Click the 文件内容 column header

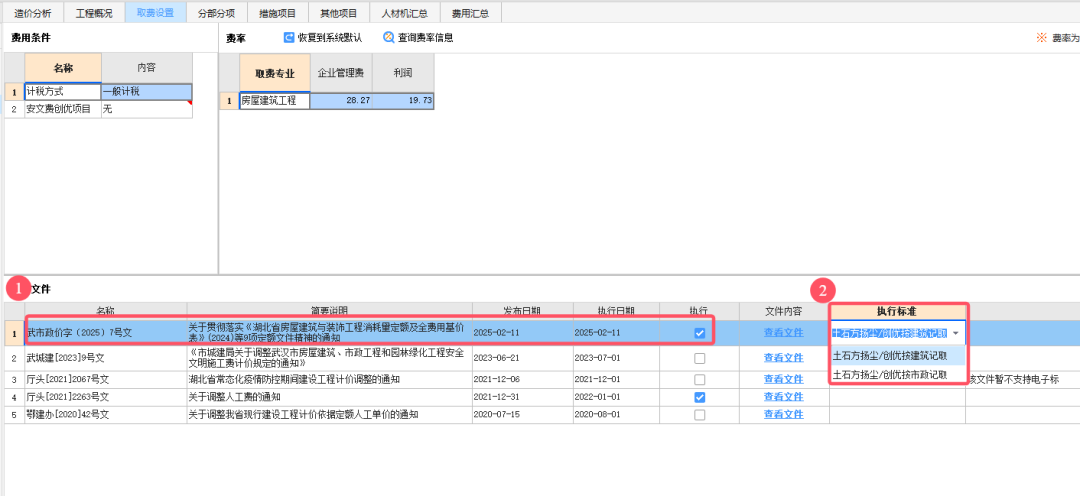click(784, 311)
